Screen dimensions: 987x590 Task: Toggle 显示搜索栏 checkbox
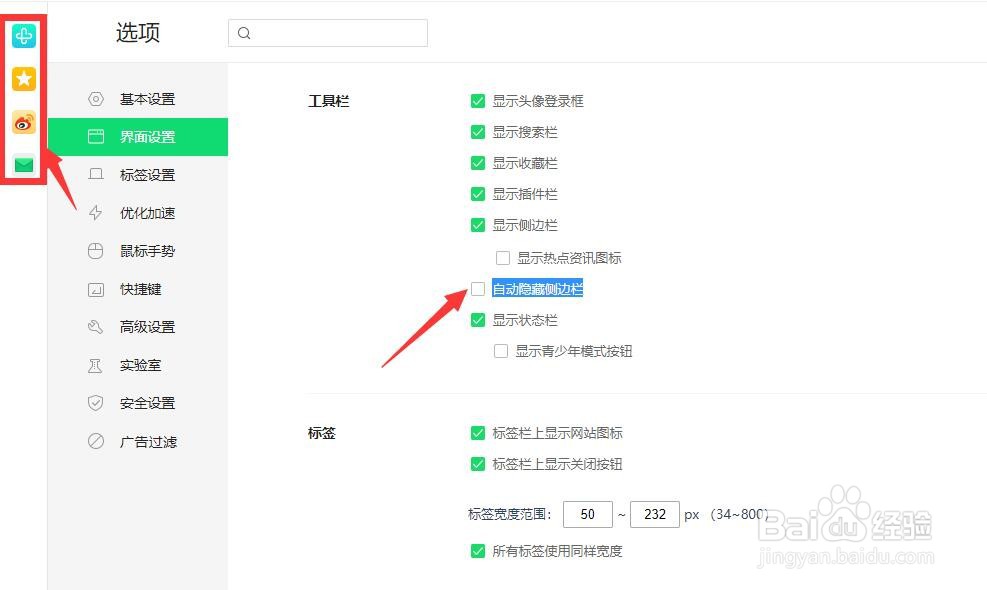(478, 132)
